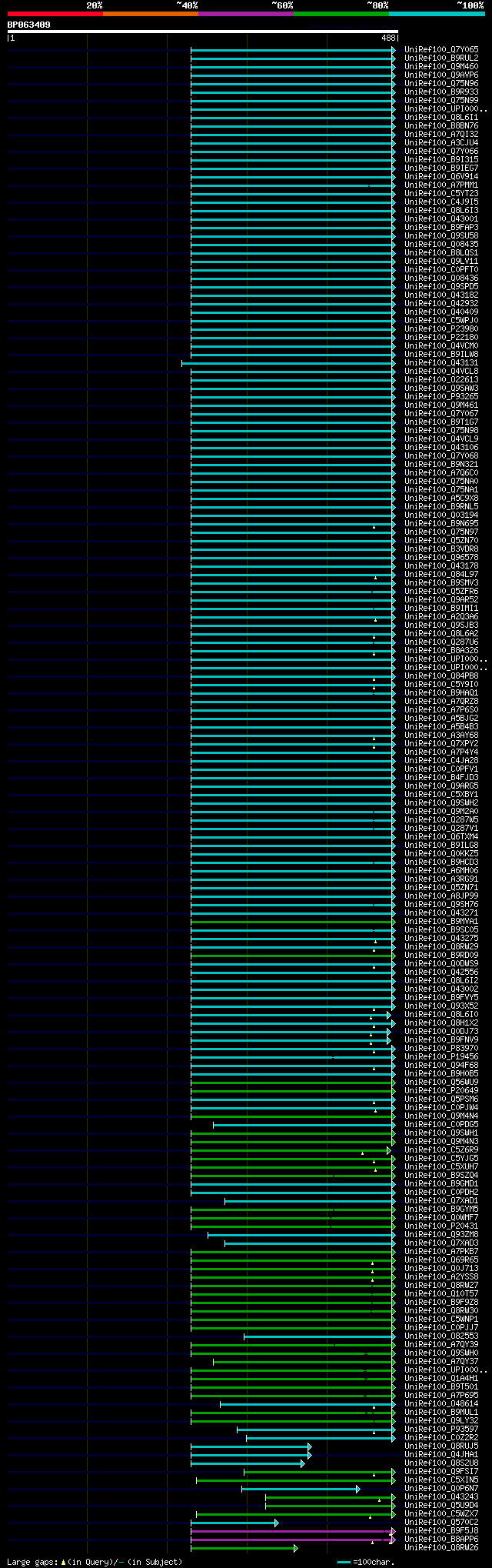Click the purple ~60% identity legend segment
The height and width of the screenshot is (1568, 492).
pos(245,14)
